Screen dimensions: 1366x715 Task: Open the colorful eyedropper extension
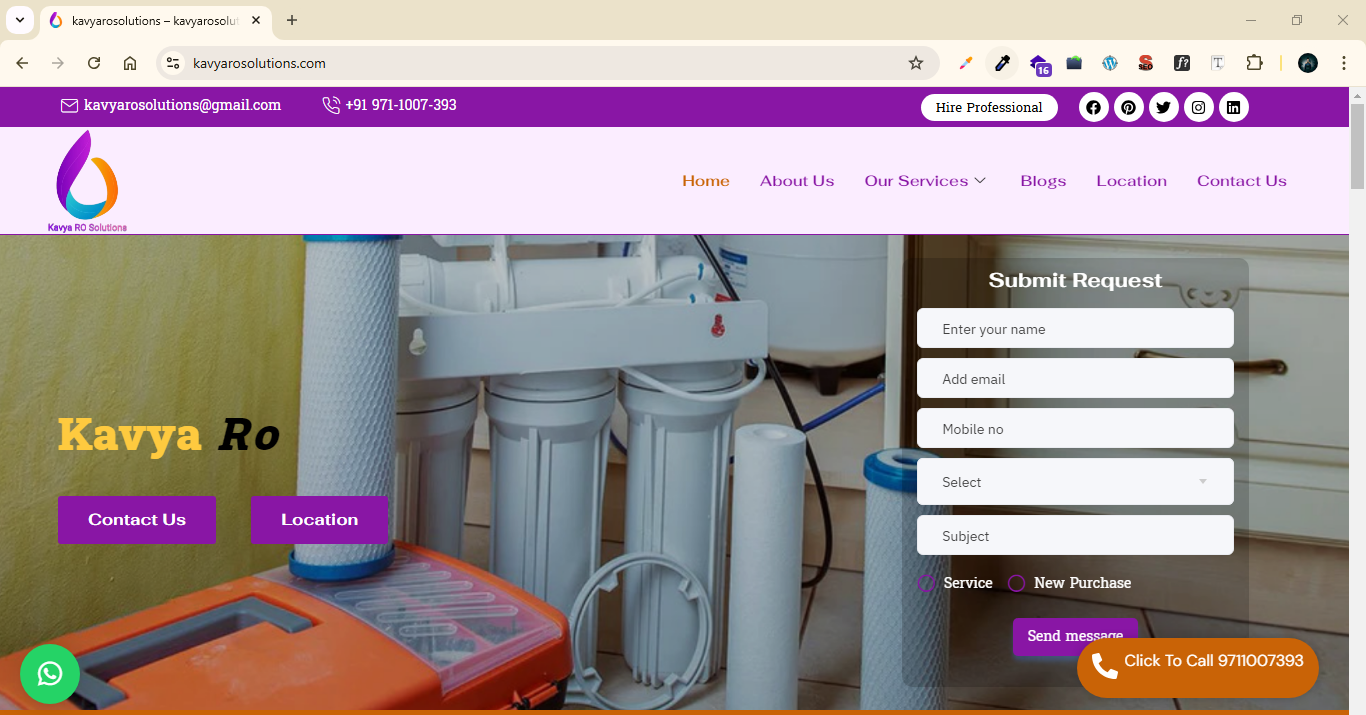[966, 63]
